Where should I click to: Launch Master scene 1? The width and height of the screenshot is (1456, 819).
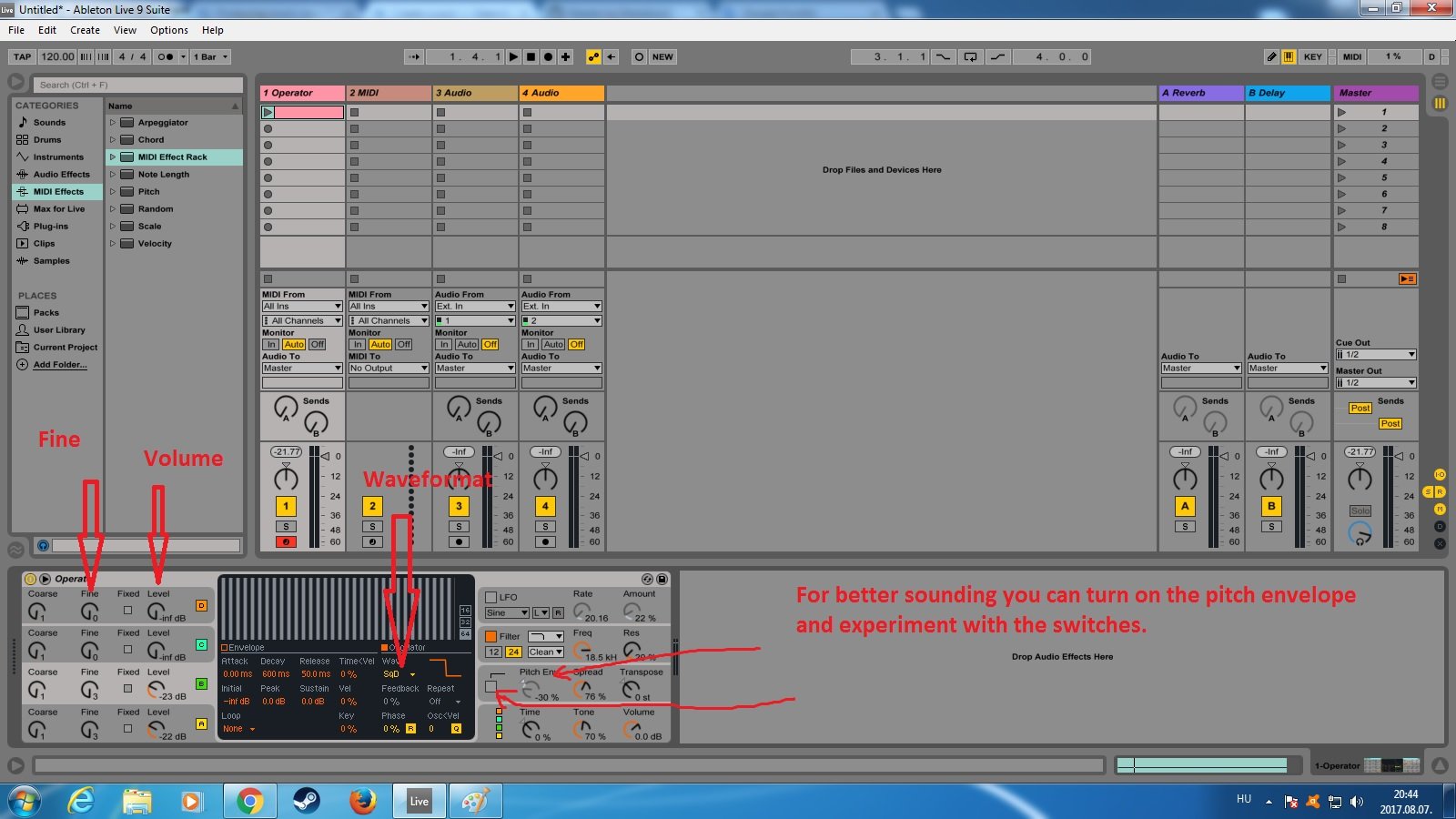pos(1341,113)
